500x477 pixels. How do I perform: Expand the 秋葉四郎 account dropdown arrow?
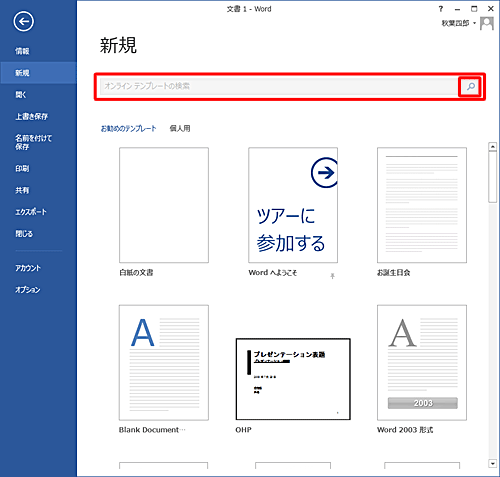[474, 23]
